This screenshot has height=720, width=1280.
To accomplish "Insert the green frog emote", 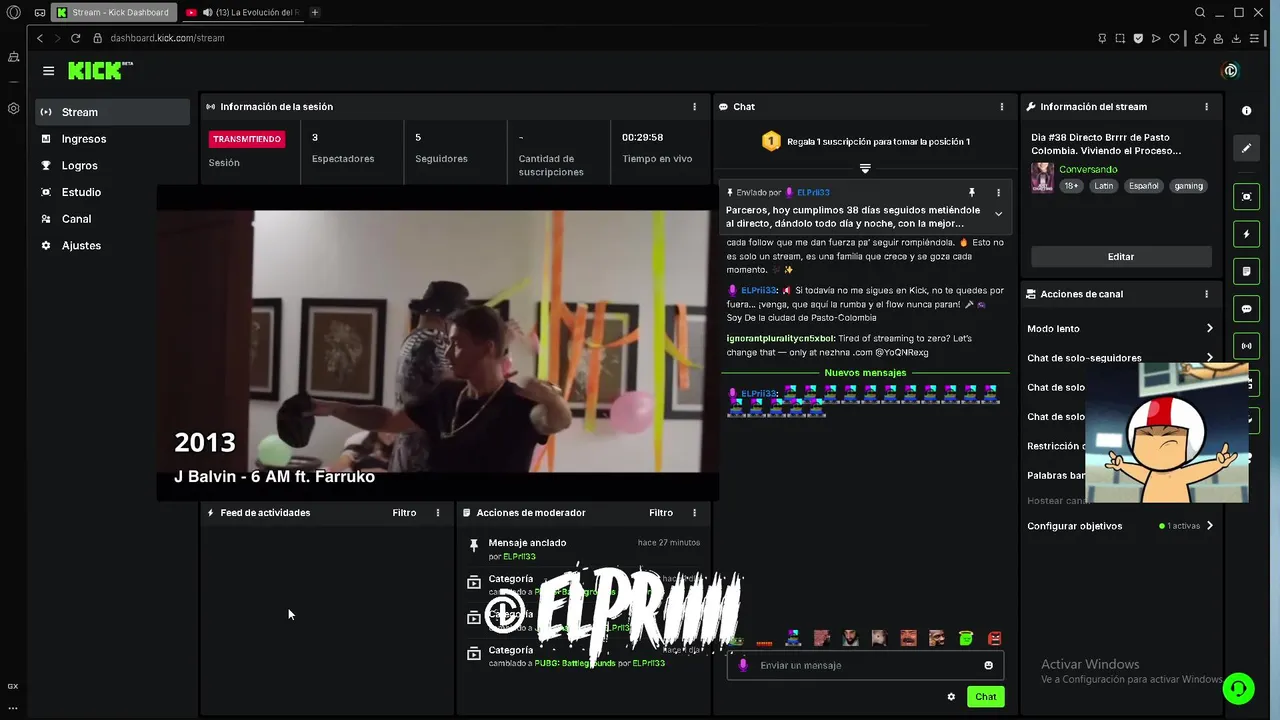I will click(736, 641).
